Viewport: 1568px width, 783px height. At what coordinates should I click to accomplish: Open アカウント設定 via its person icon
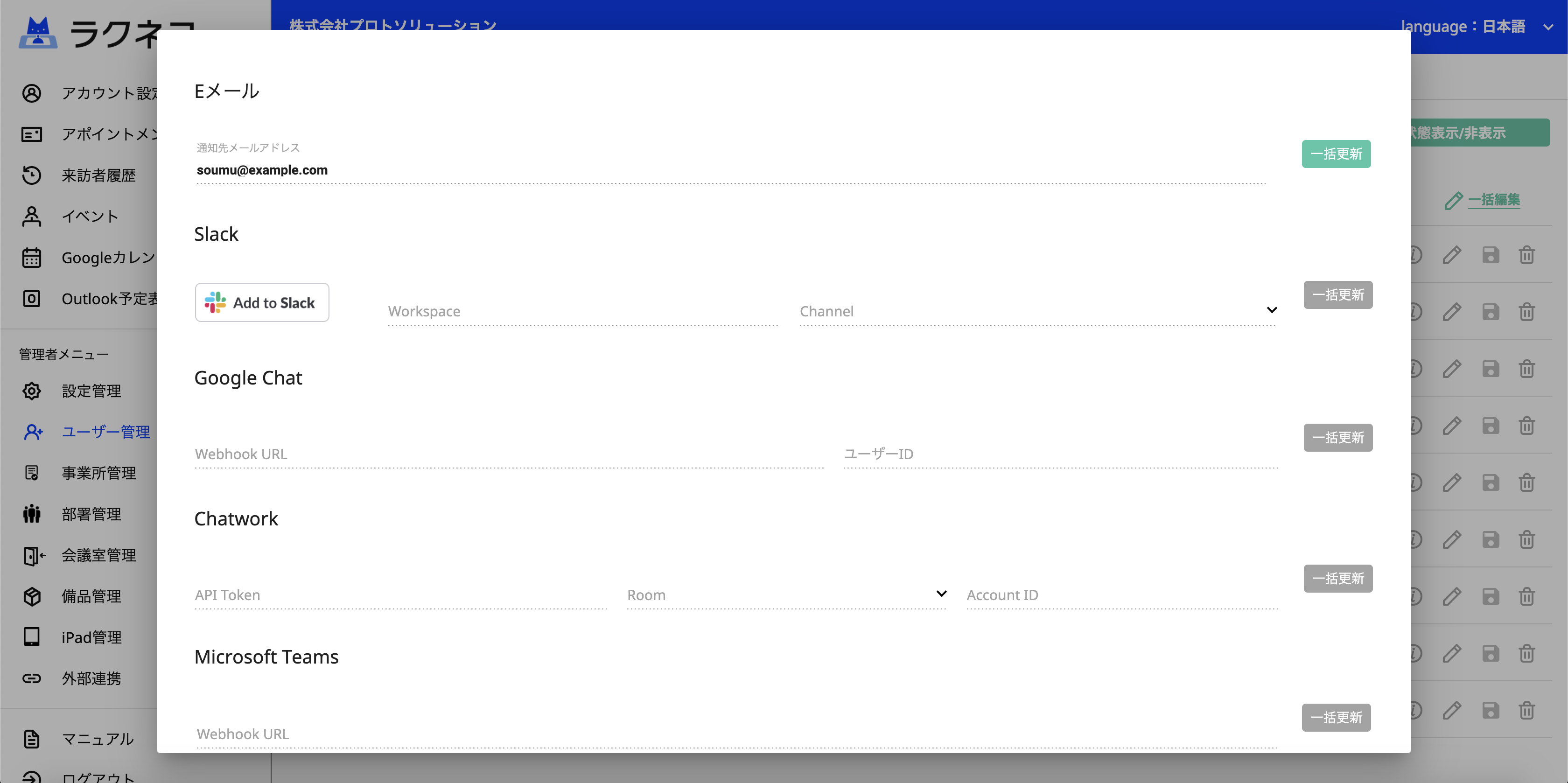coord(32,93)
